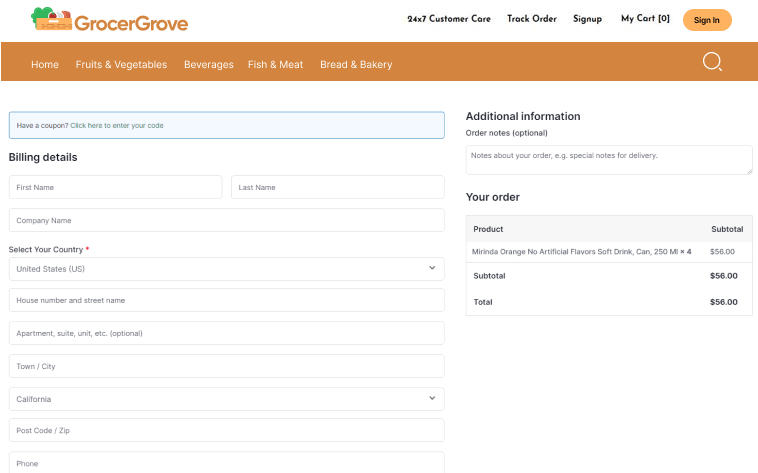Click here to enter coupon code
Screen dimensions: 758x473
[x=116, y=125]
